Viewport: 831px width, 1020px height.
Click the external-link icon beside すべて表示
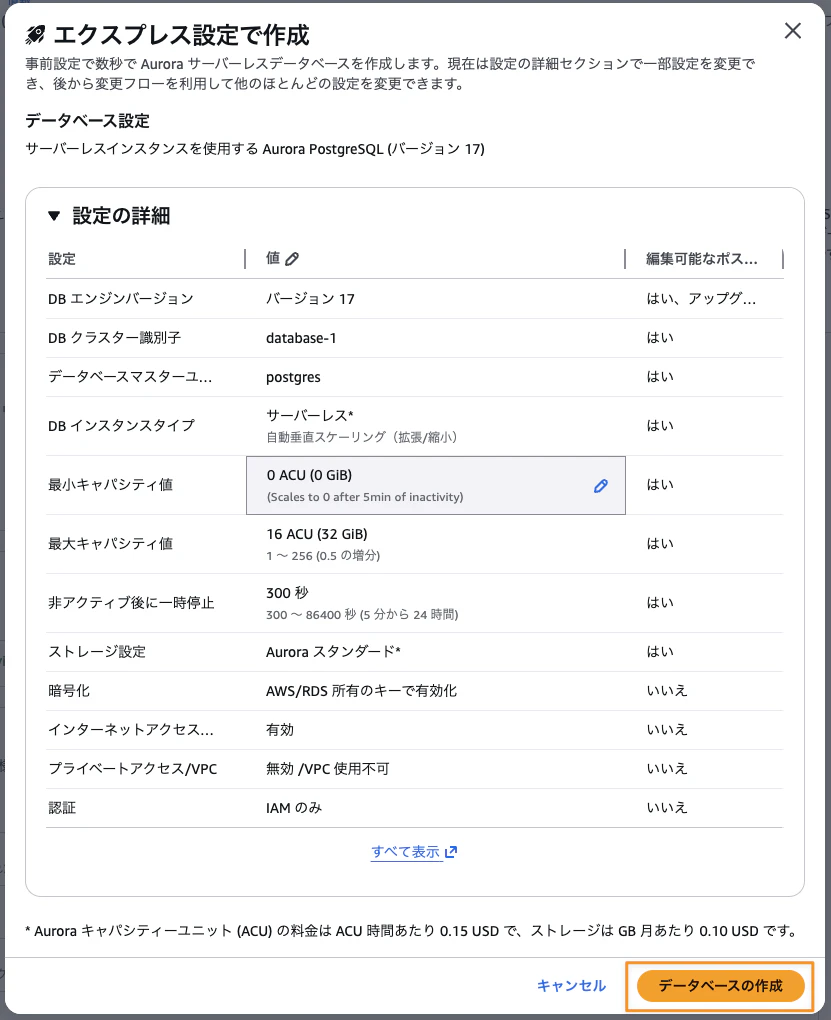point(451,852)
